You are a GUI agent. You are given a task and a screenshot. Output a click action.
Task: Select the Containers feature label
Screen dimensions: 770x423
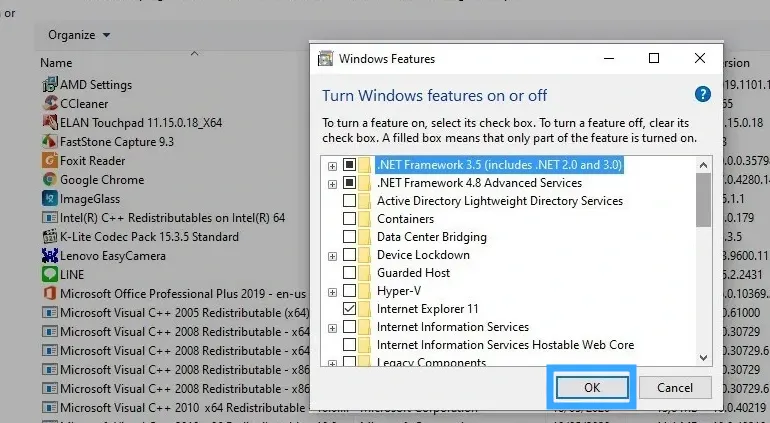tap(405, 219)
